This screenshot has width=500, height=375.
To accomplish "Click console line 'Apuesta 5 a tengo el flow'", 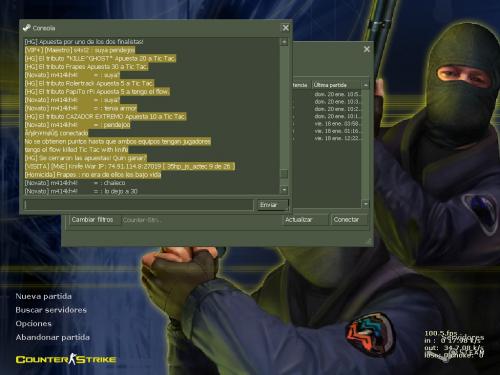I will tap(97, 92).
